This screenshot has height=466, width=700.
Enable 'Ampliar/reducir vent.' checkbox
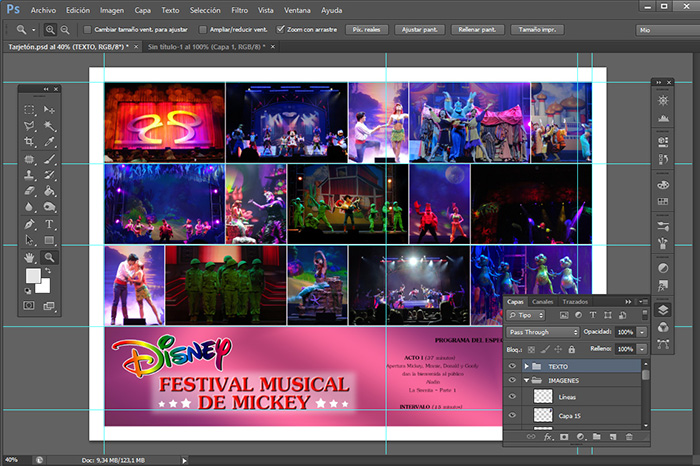click(203, 30)
